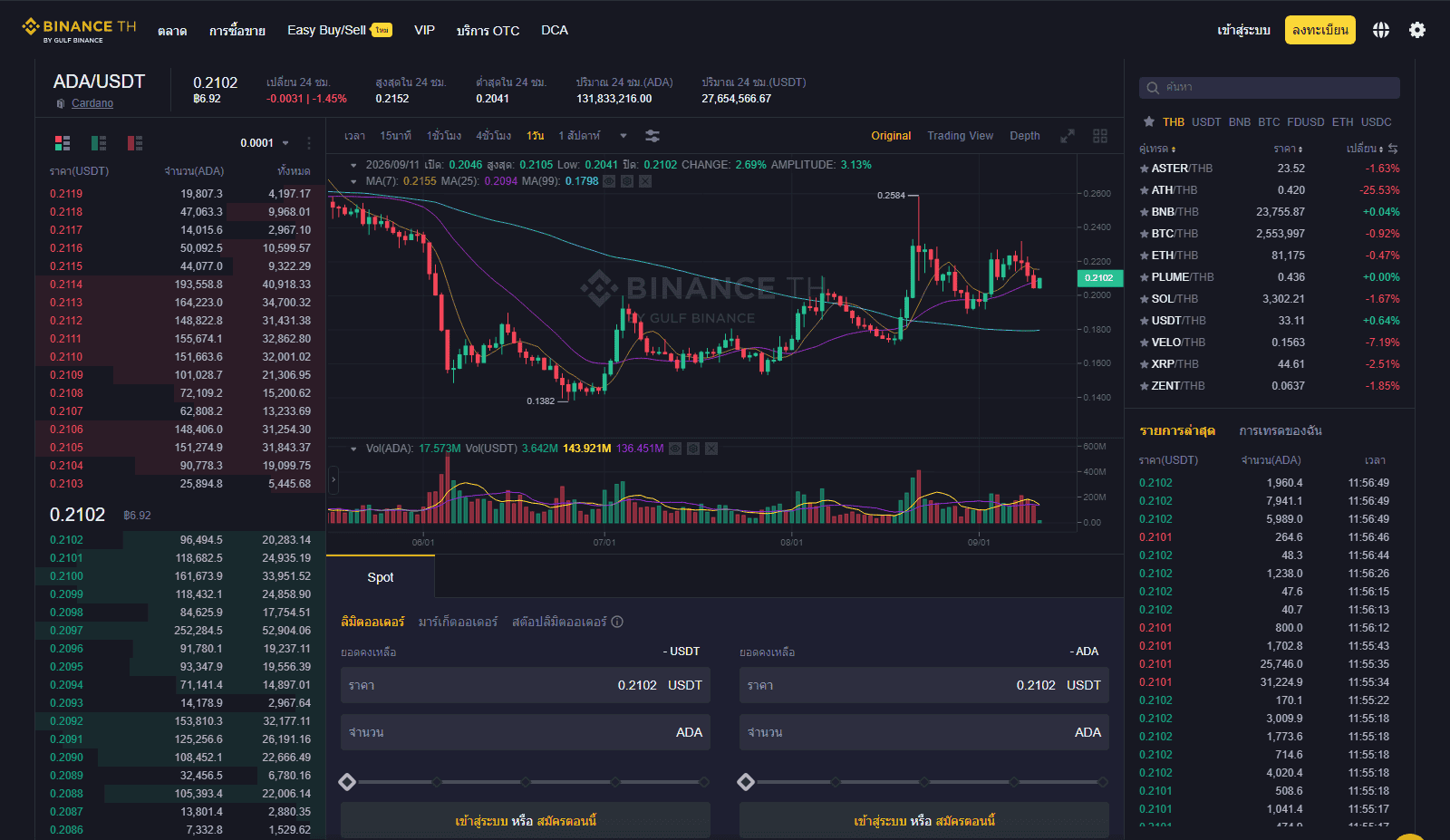The image size is (1450, 840).
Task: Sort the market list by pair name
Action: point(1157,149)
